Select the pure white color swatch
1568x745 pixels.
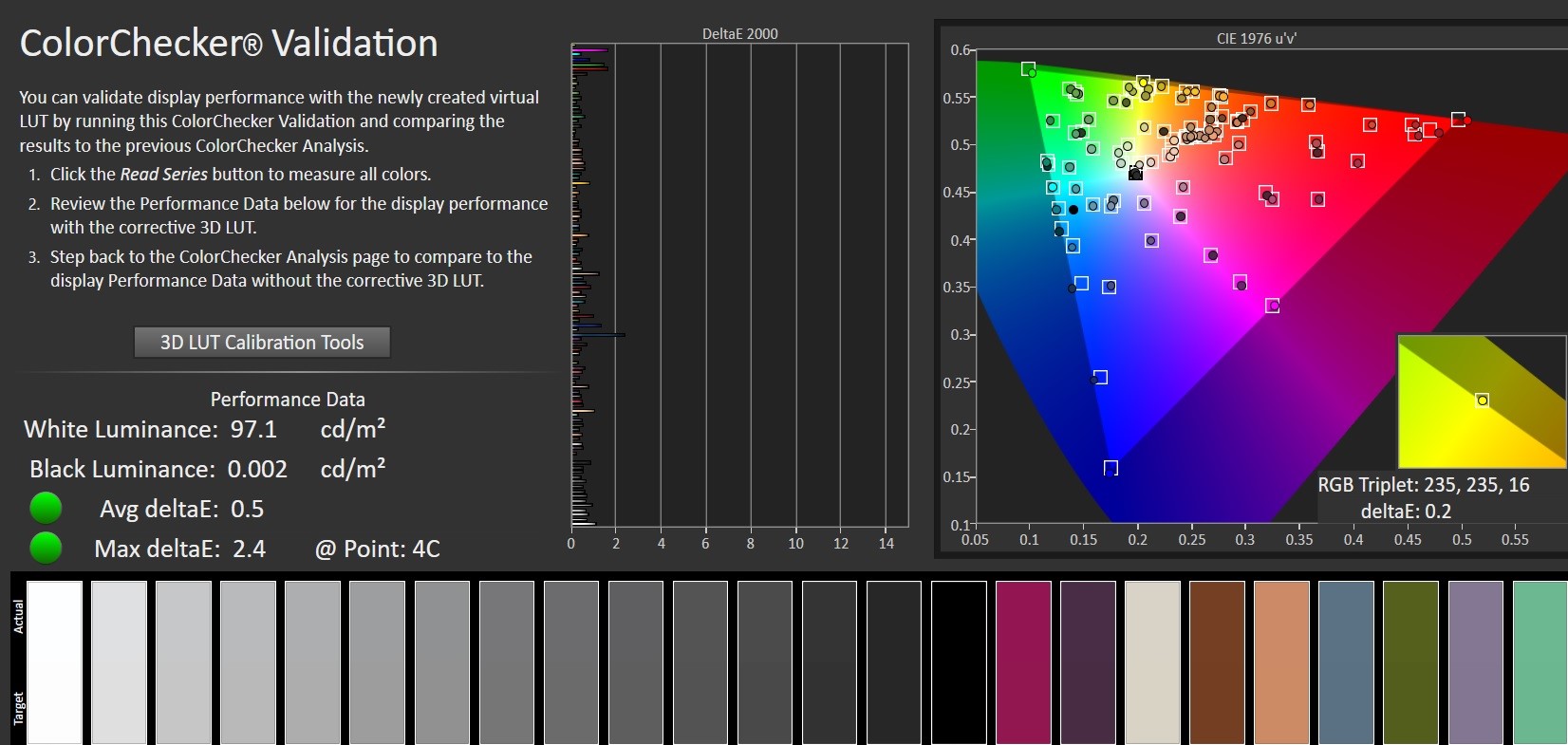54,662
